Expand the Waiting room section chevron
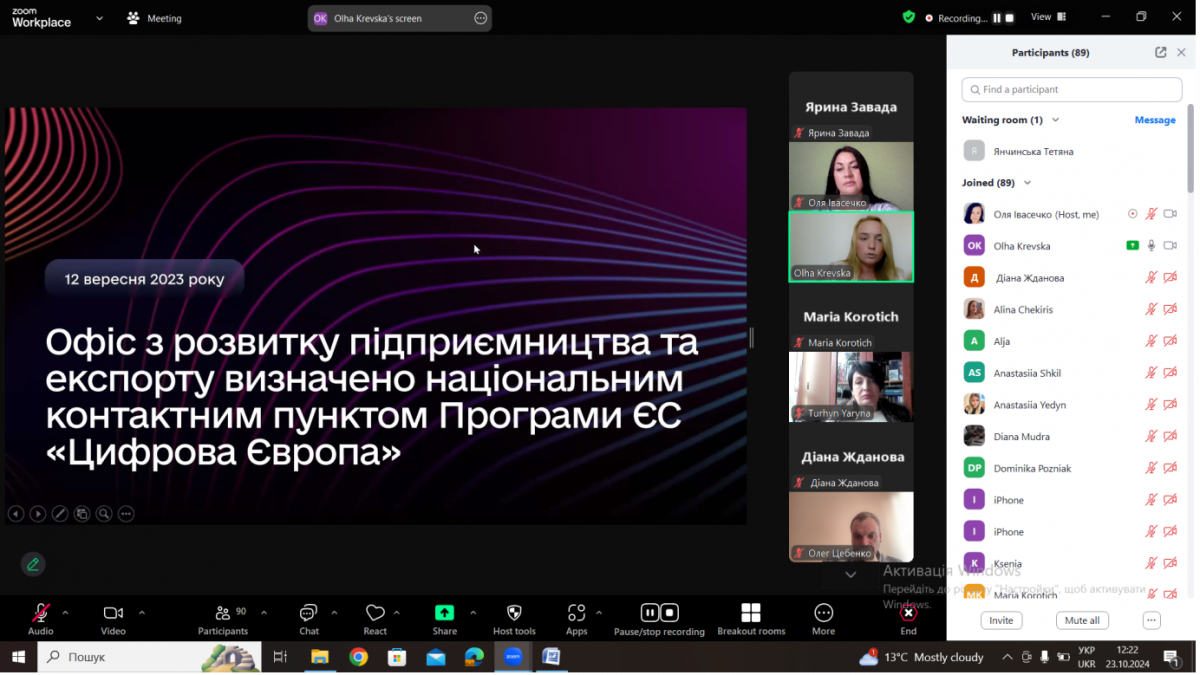The image size is (1200, 675). [x=1055, y=120]
